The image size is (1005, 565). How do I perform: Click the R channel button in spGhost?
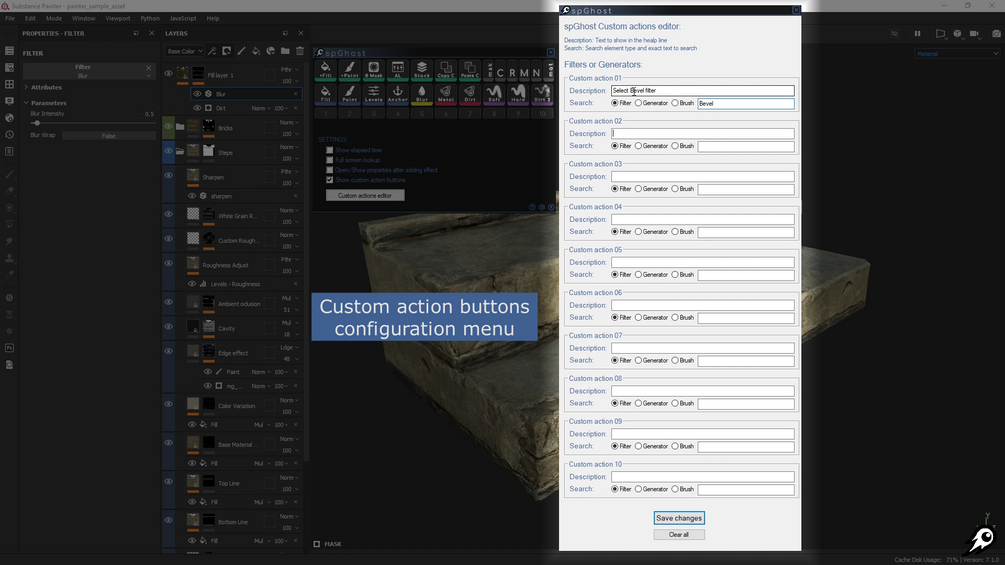(512, 73)
